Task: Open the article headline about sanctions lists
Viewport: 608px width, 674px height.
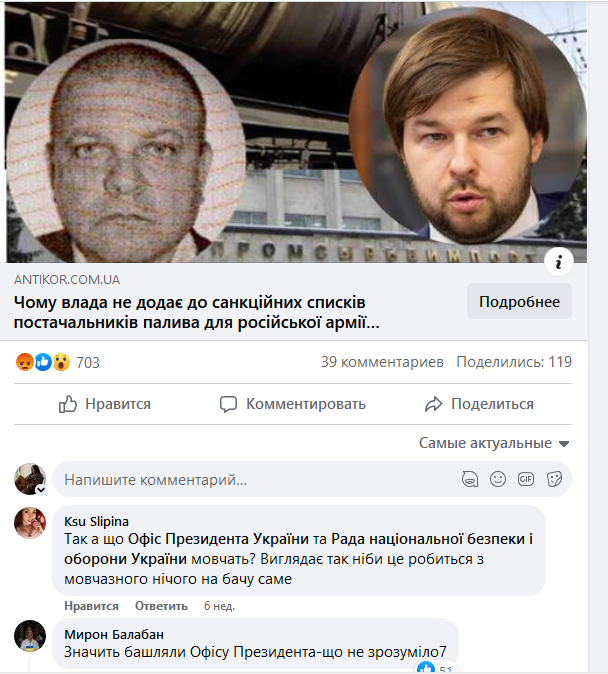Action: (197, 312)
